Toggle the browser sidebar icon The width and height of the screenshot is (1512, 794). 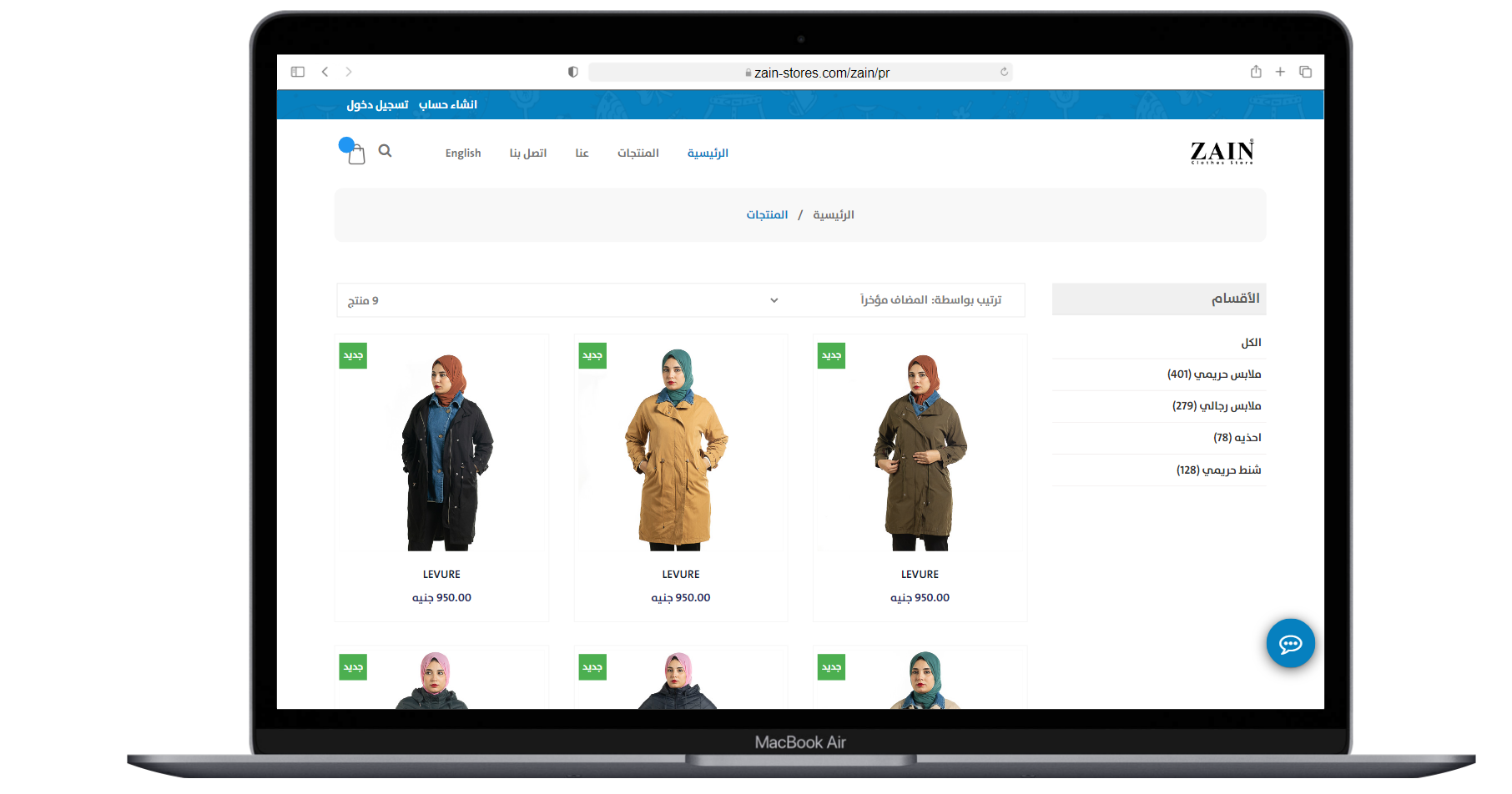click(x=298, y=72)
